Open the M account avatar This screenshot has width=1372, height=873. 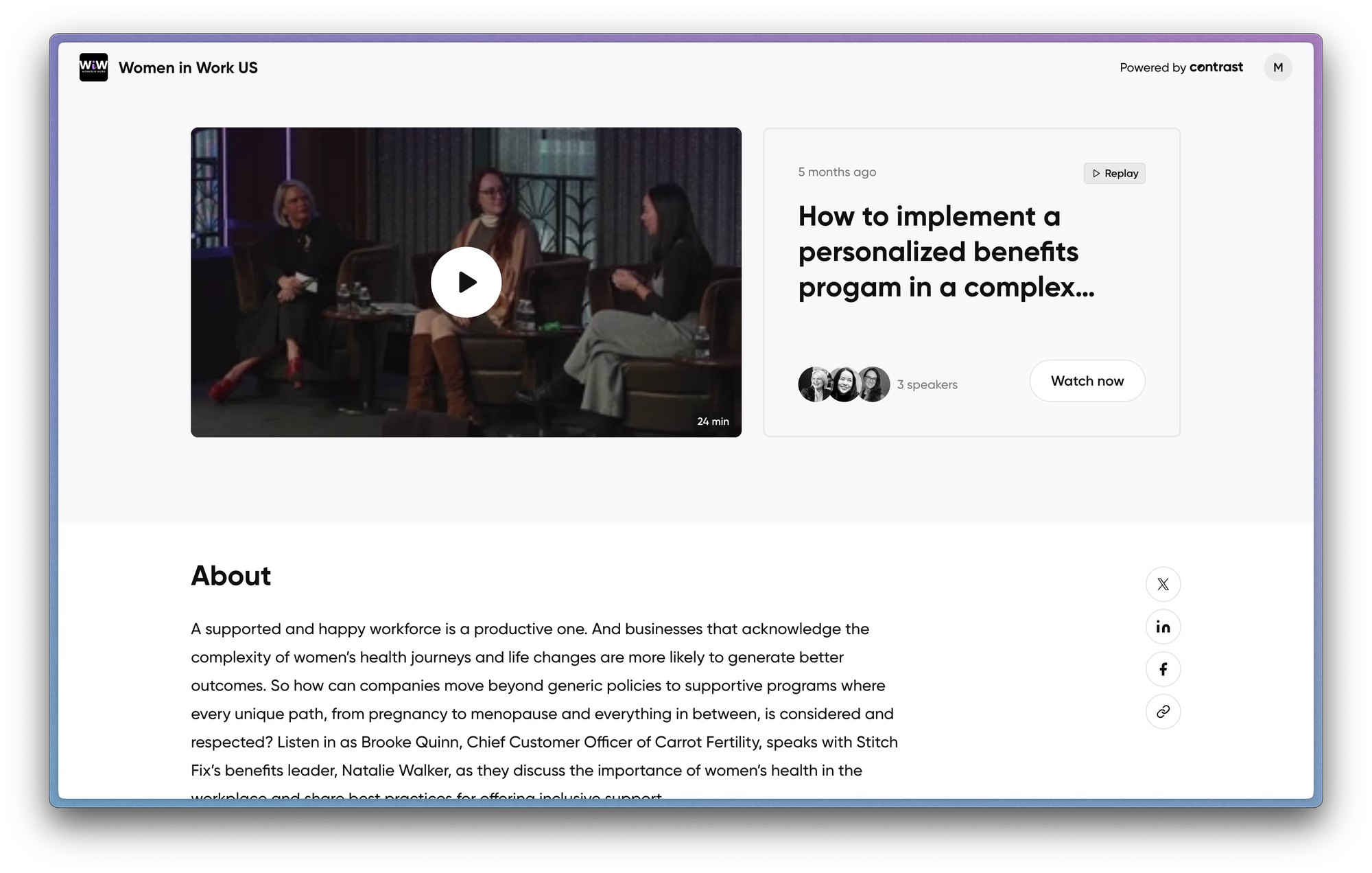(x=1278, y=67)
